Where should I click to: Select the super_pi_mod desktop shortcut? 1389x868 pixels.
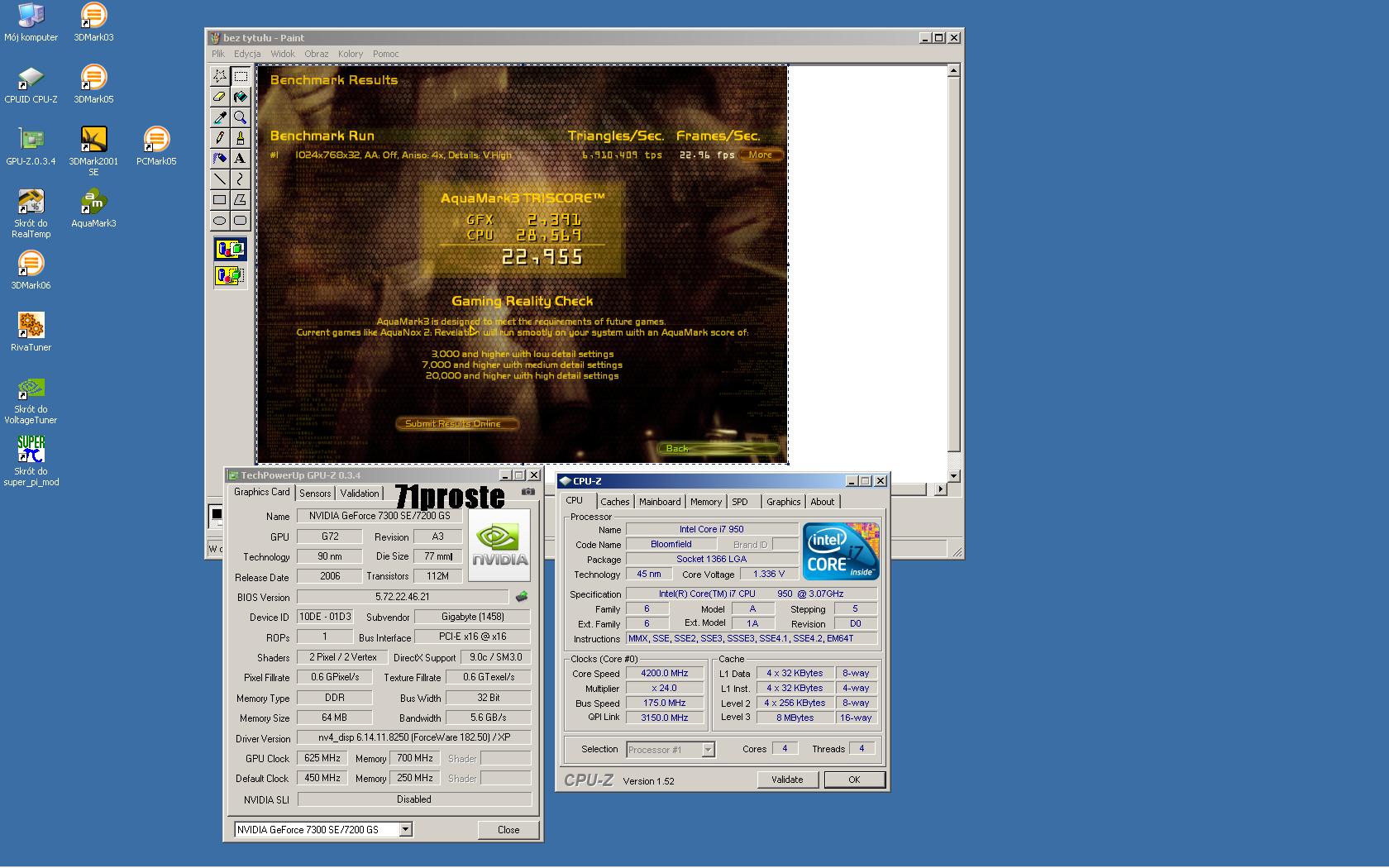point(31,461)
